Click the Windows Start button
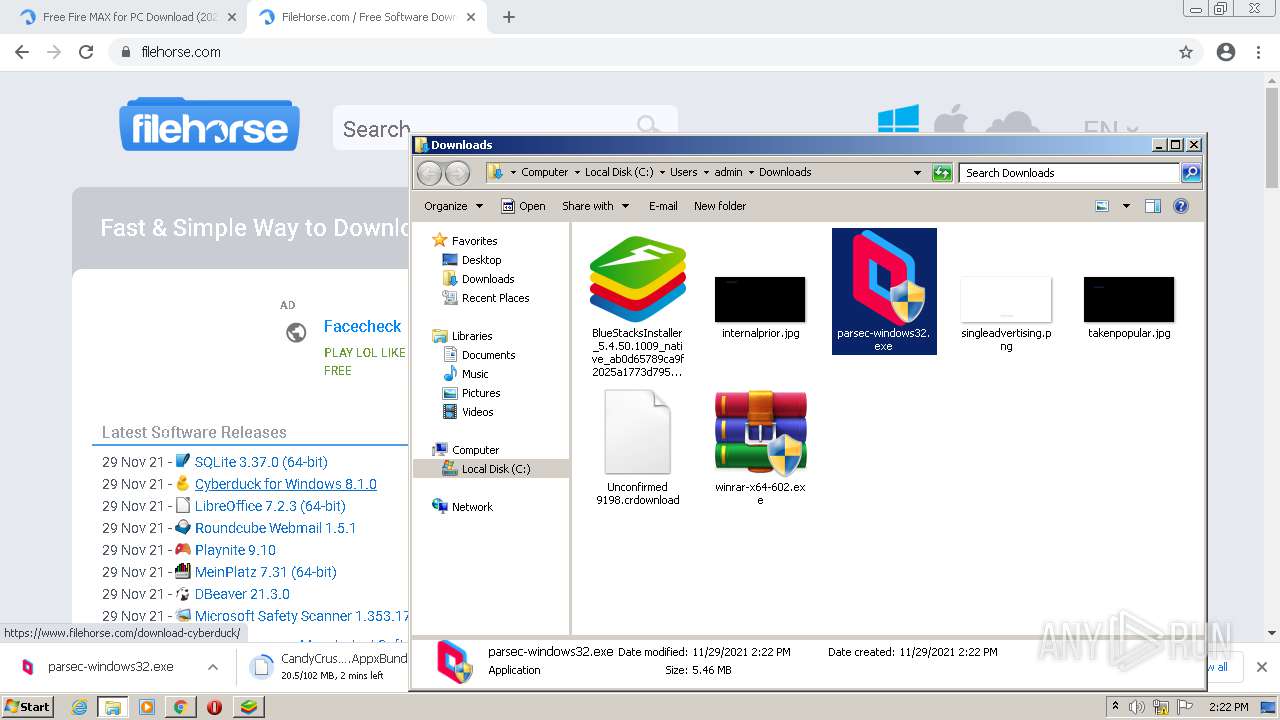 [28, 706]
